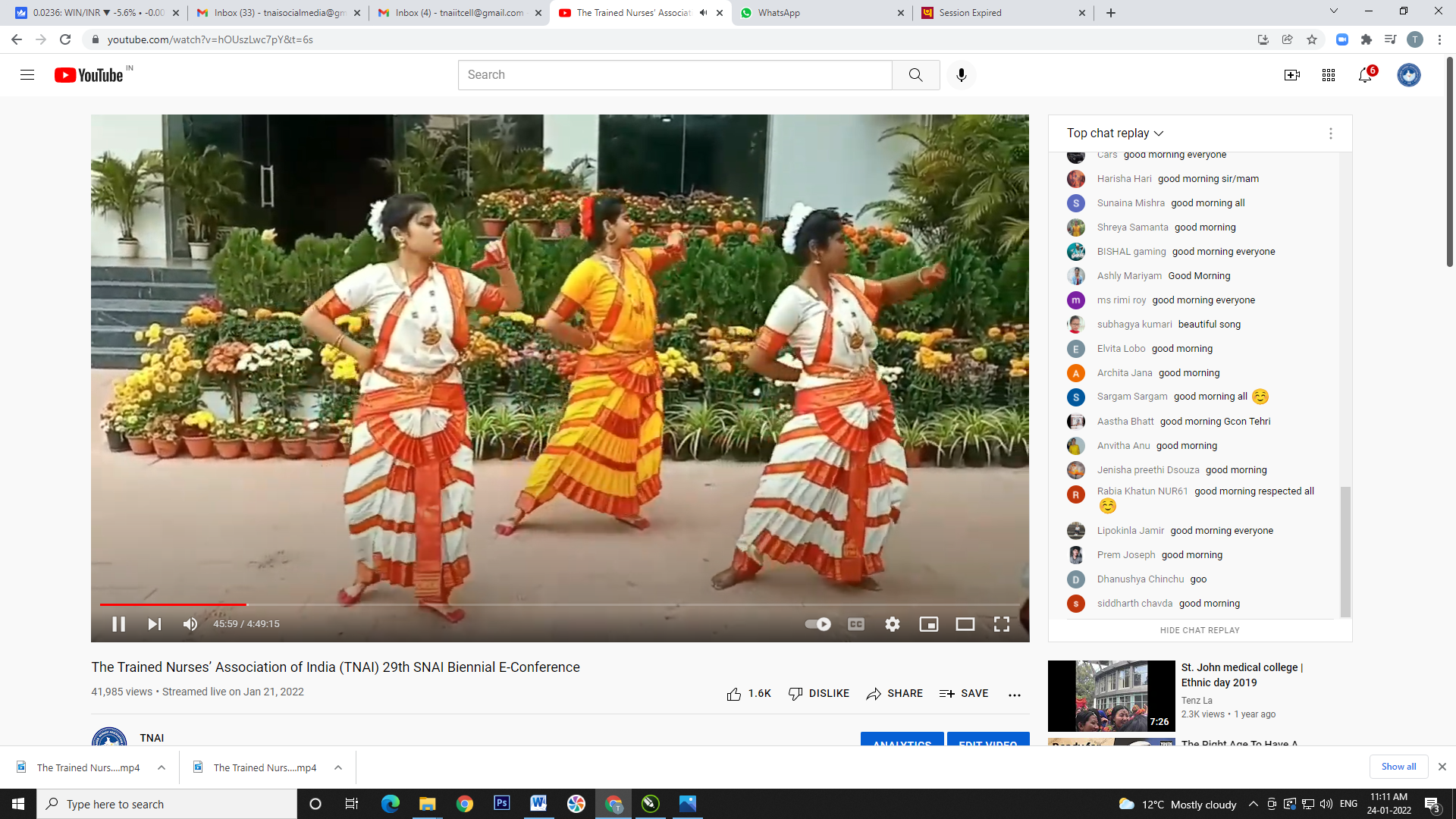
Task: Like the video with 1.6K likes
Action: point(748,694)
